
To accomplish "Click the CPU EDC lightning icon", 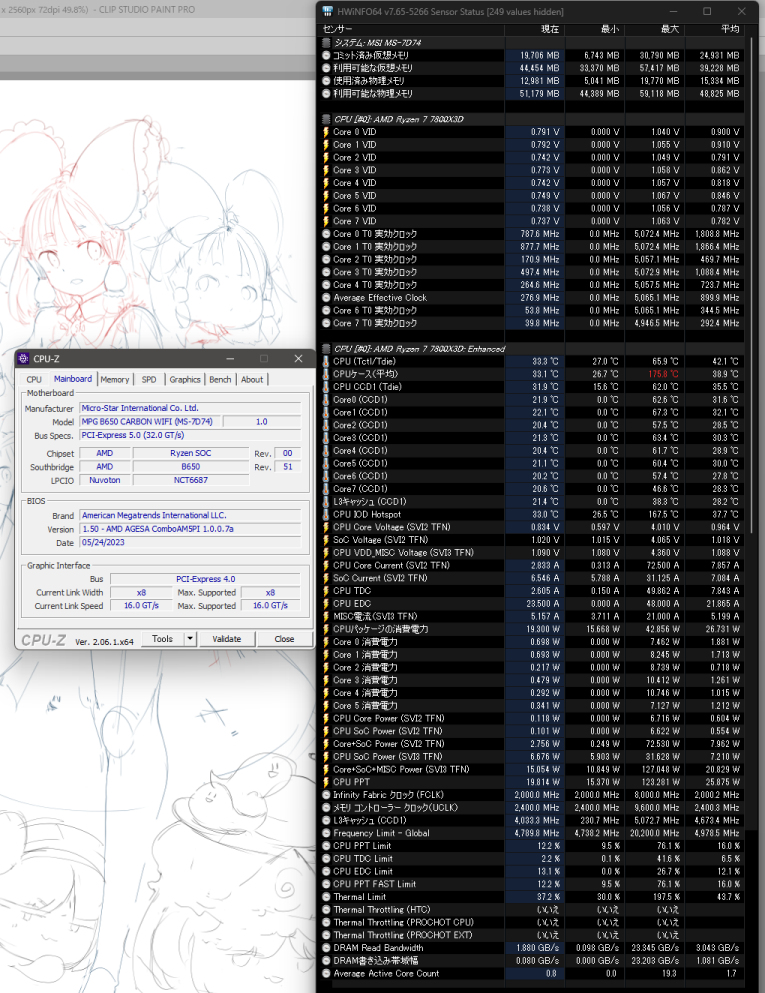I will pos(326,604).
